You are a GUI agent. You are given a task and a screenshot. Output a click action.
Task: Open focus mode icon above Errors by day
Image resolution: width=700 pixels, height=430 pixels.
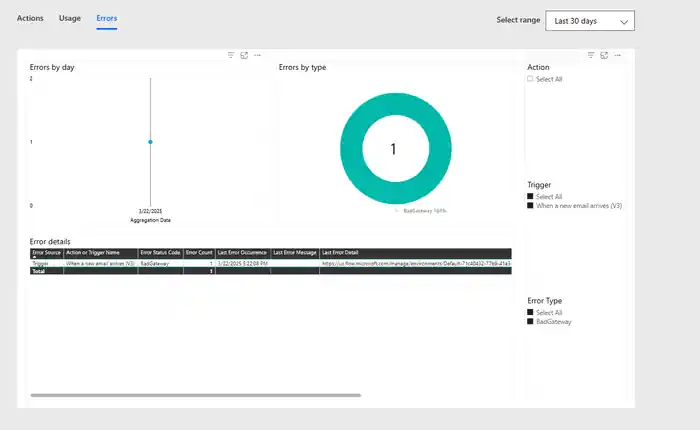244,55
